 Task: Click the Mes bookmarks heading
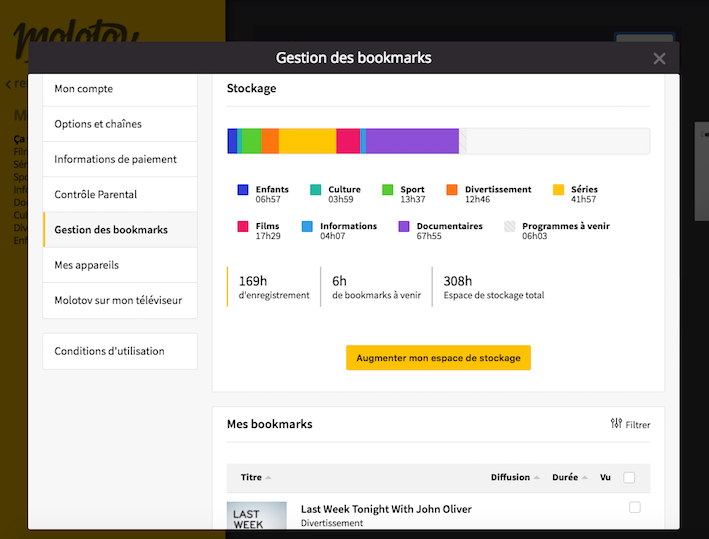(x=269, y=424)
